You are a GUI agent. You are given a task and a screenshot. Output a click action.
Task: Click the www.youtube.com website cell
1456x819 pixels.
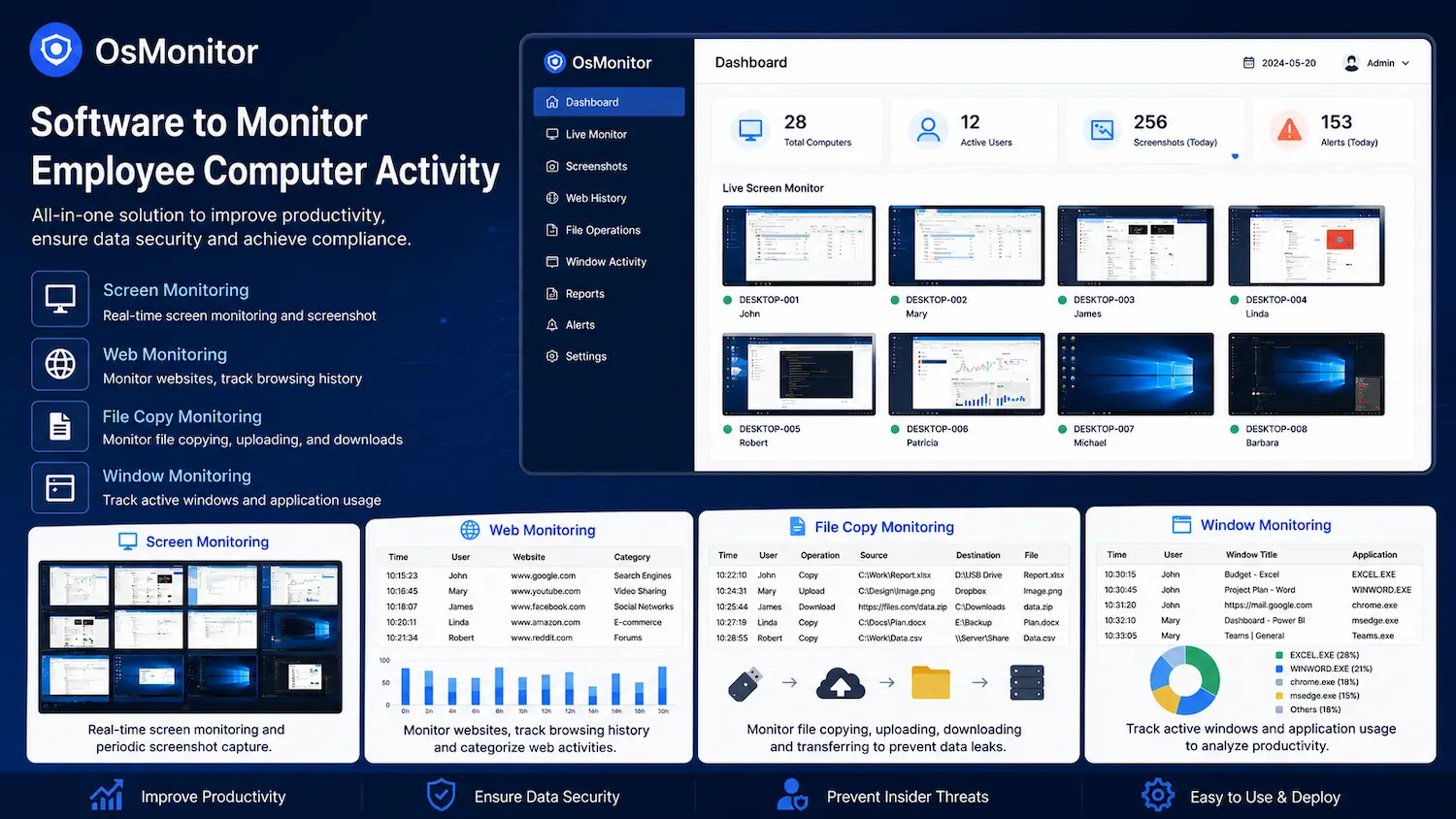[546, 591]
